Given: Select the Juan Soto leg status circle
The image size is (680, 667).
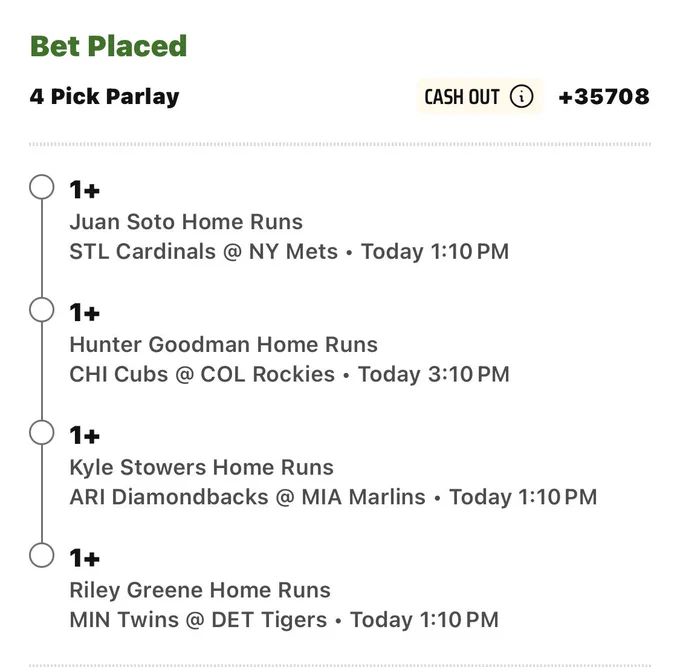Looking at the screenshot, I should [x=42, y=187].
